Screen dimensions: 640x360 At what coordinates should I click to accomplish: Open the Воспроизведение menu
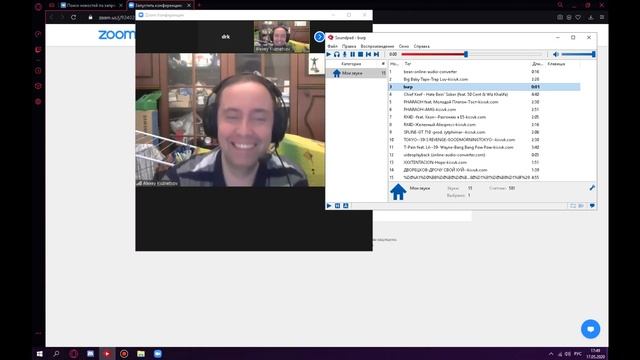tap(377, 46)
